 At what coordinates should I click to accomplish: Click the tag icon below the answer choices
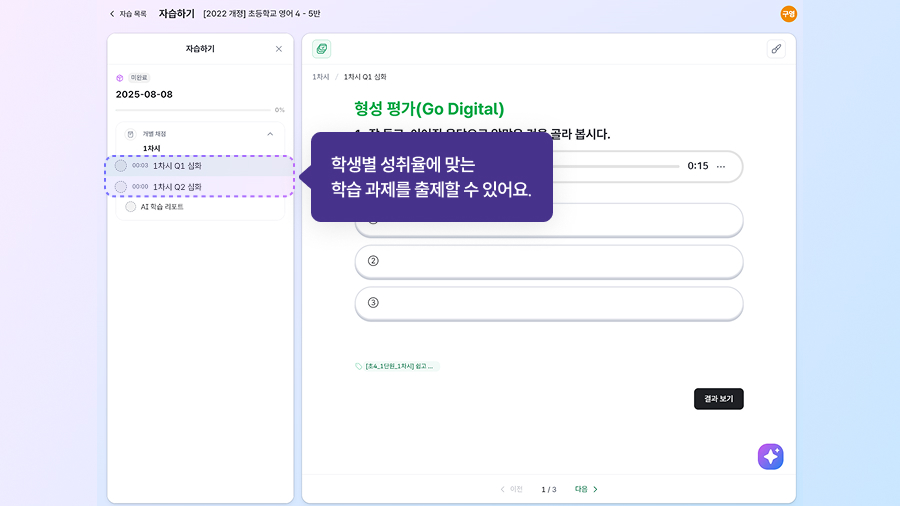pyautogui.click(x=360, y=366)
